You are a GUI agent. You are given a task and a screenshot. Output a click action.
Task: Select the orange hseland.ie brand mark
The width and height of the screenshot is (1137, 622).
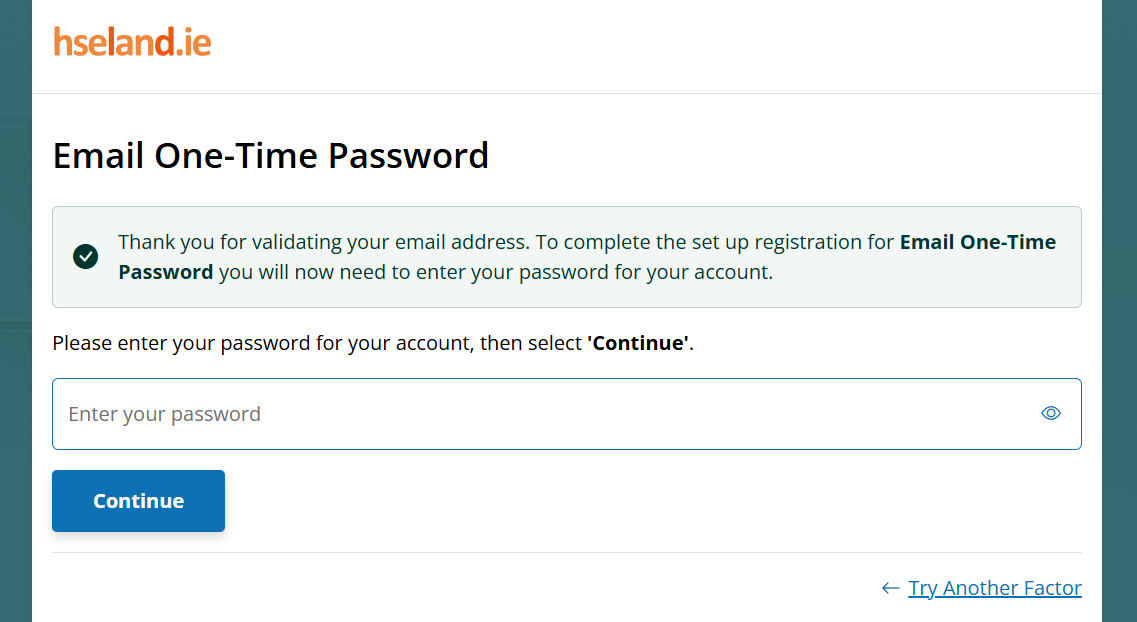tap(131, 42)
